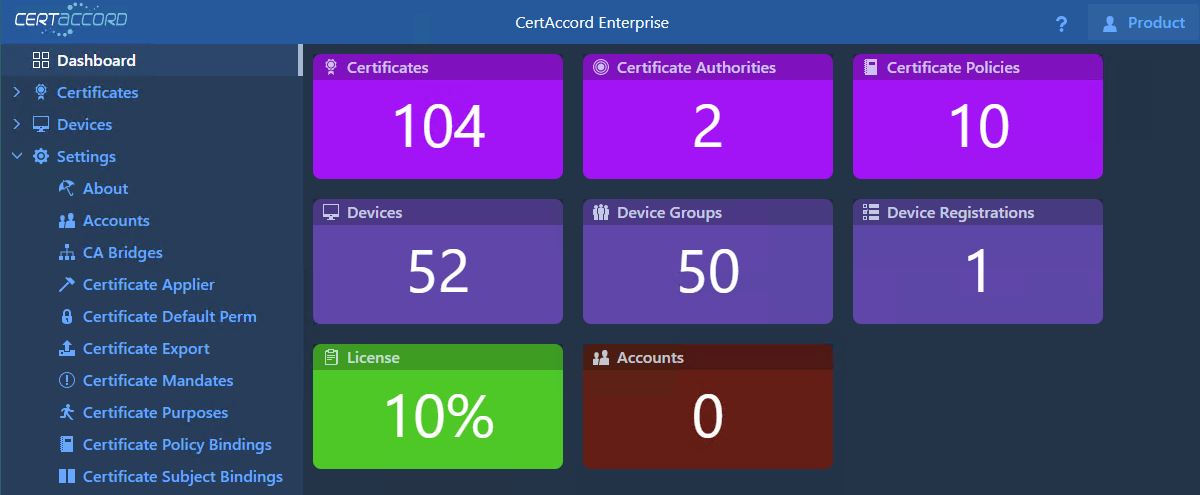Click the monitor icon on Devices tile

[x=331, y=212]
